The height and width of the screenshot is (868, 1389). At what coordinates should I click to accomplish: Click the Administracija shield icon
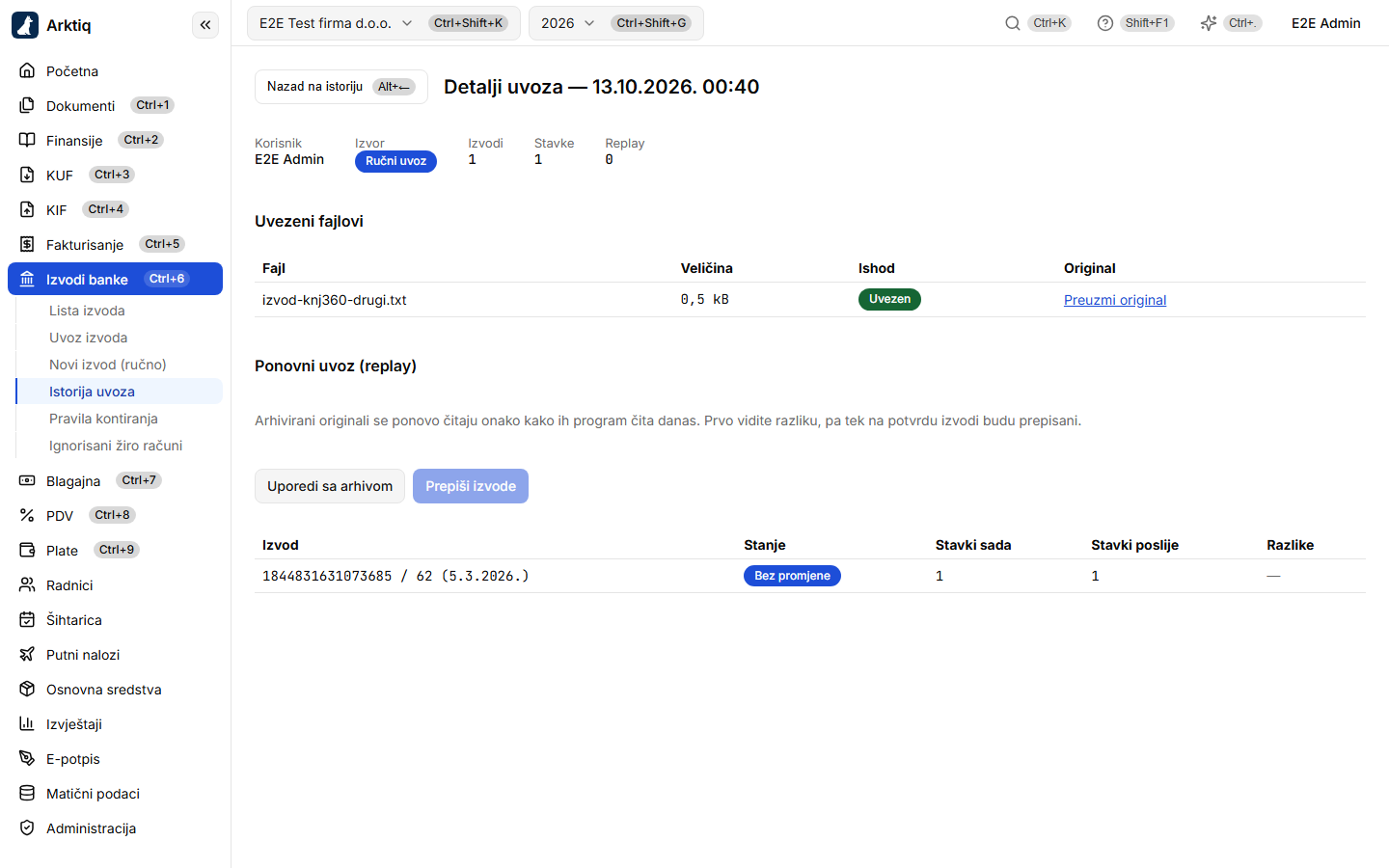point(27,827)
